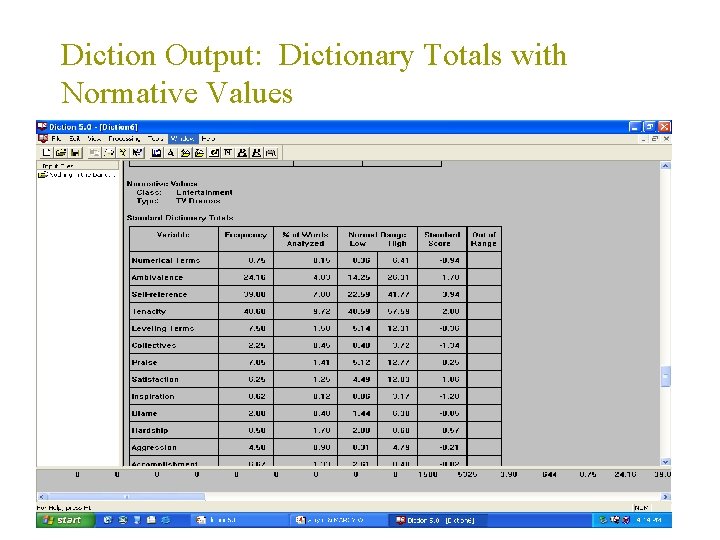
Task: Click the Satisfaction row label
Action: click(155, 379)
